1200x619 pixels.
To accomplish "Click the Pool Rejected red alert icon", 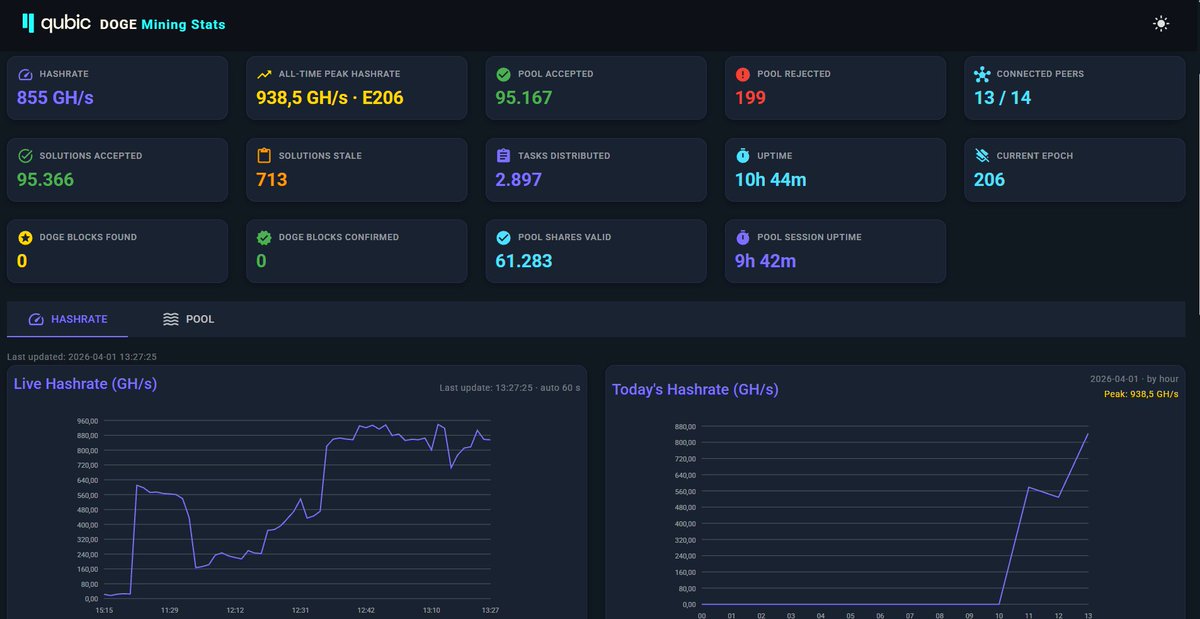I will tap(743, 74).
